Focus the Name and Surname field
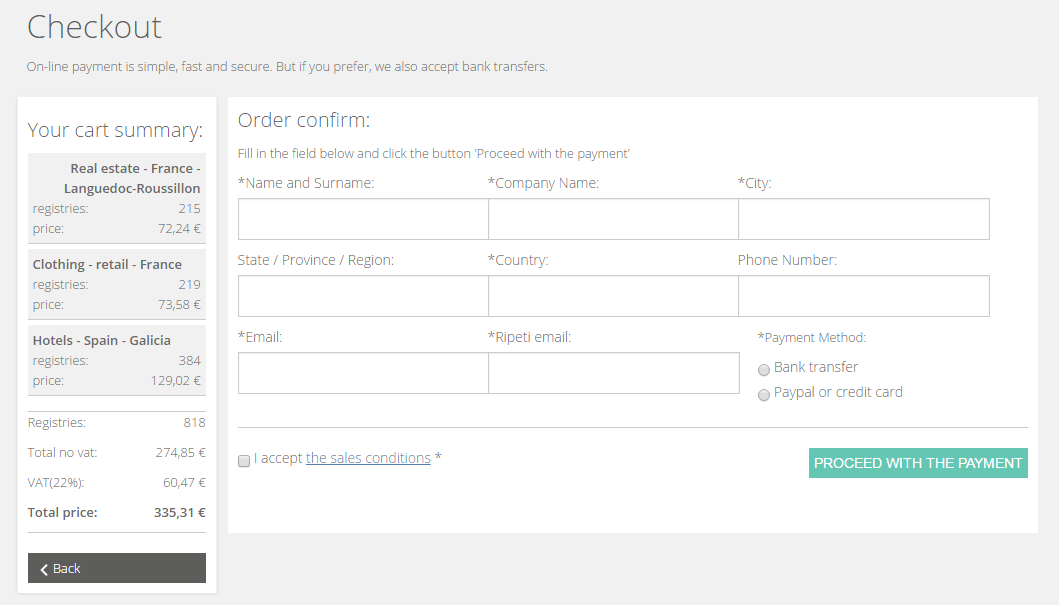Image resolution: width=1059 pixels, height=605 pixels. 363,219
